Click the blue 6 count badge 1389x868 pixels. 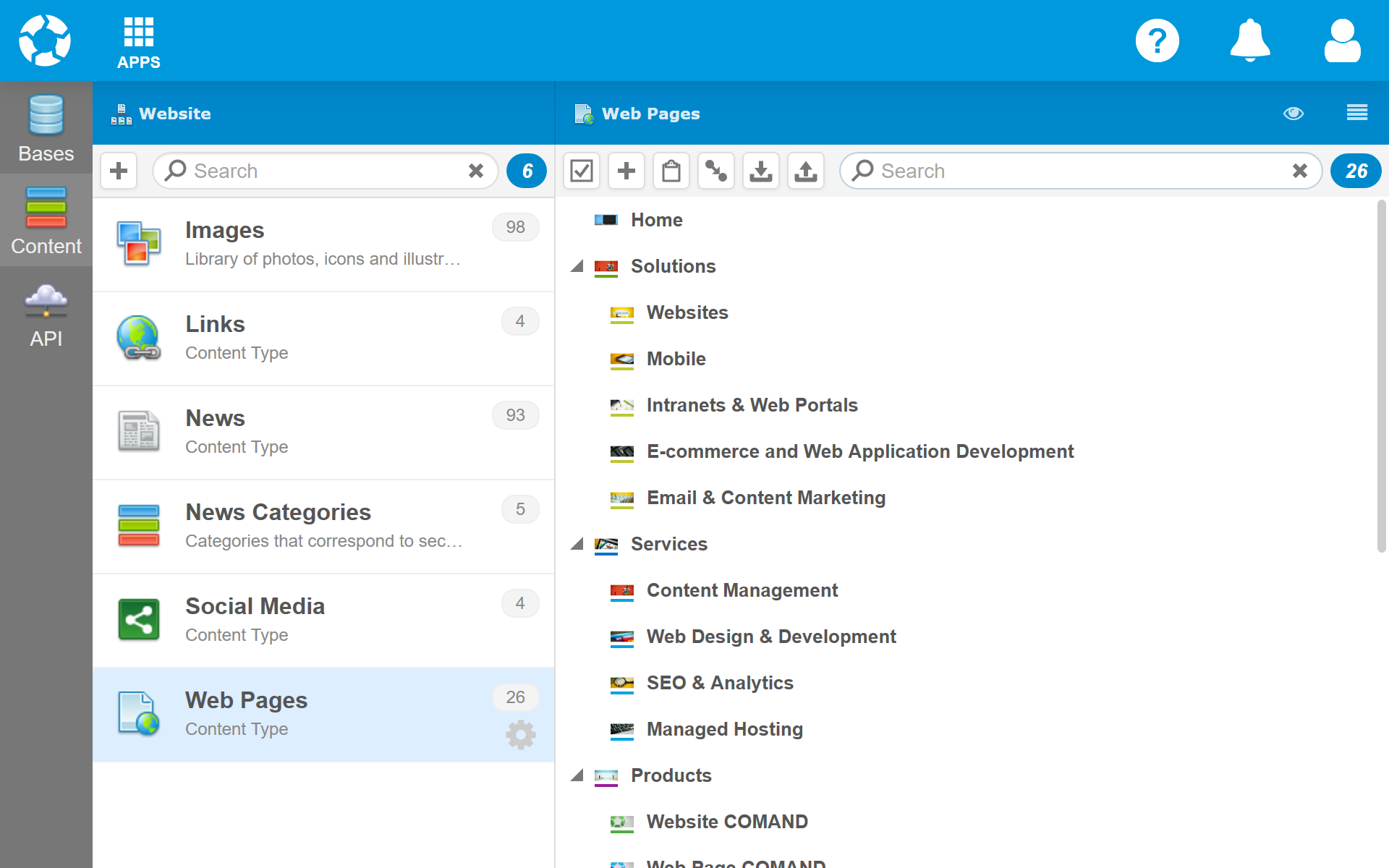point(527,171)
